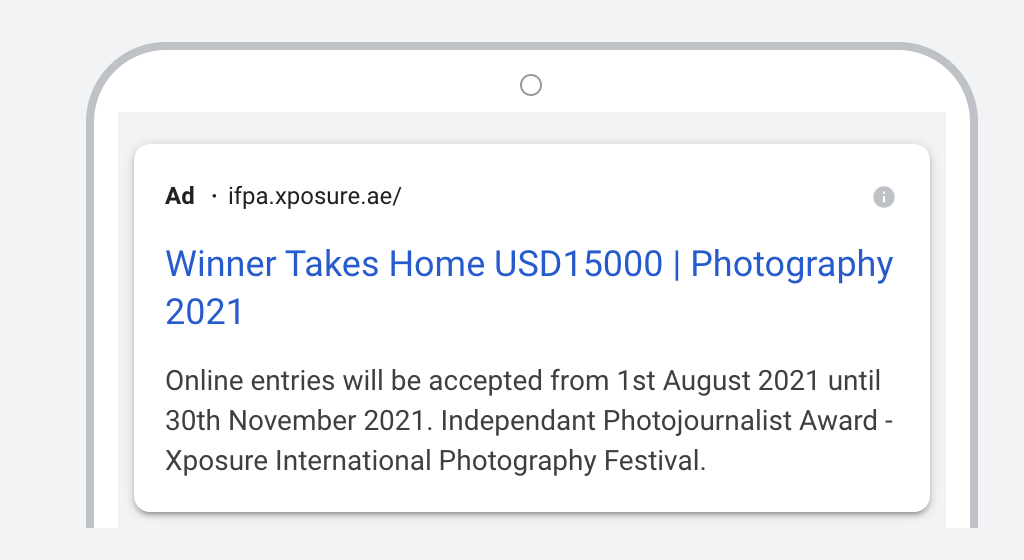Click the ad info icon
This screenshot has width=1024, height=560.
pyautogui.click(x=884, y=196)
